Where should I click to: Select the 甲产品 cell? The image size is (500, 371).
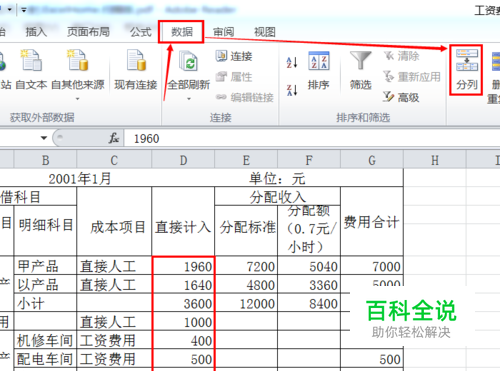(x=45, y=266)
